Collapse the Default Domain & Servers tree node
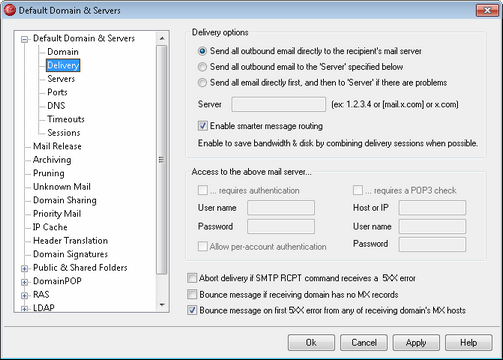503x360 pixels. (24, 39)
